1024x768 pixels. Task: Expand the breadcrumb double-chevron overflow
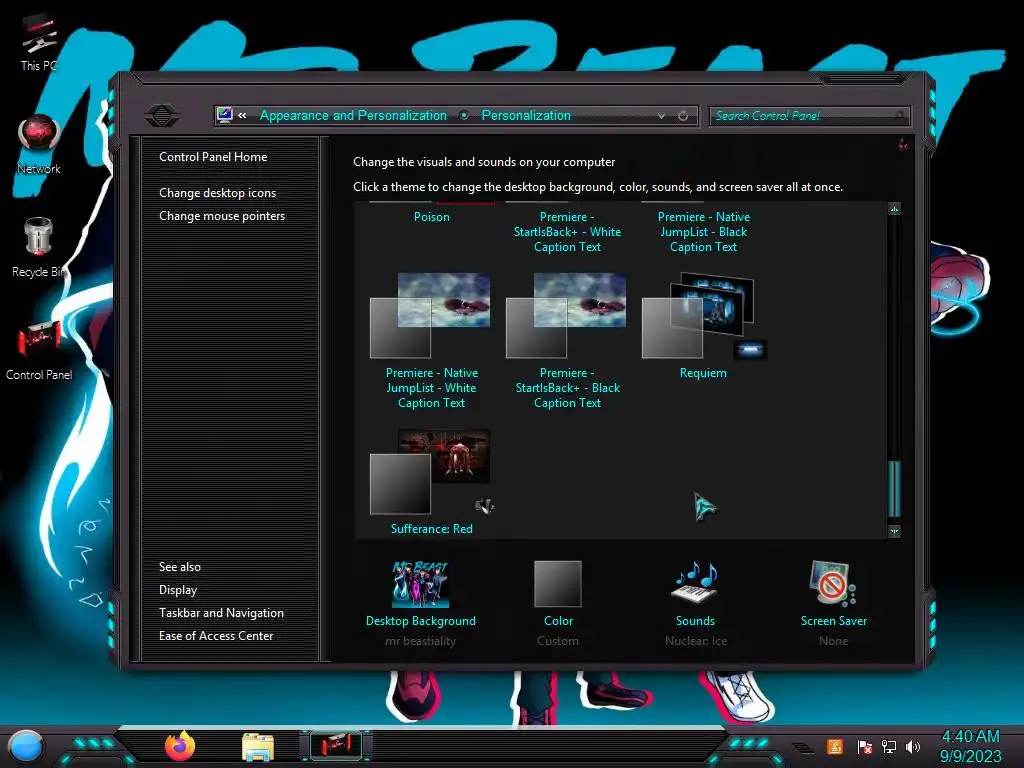[242, 116]
